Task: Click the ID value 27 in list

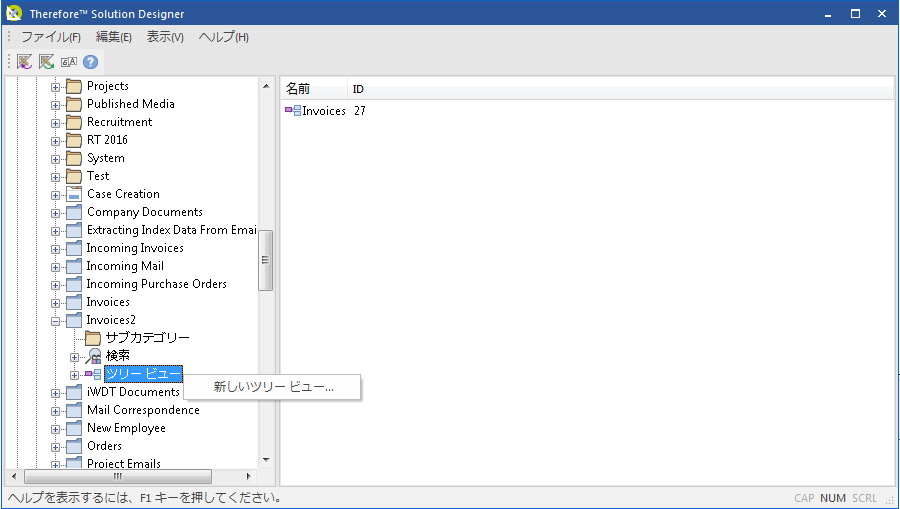Action: coord(360,111)
